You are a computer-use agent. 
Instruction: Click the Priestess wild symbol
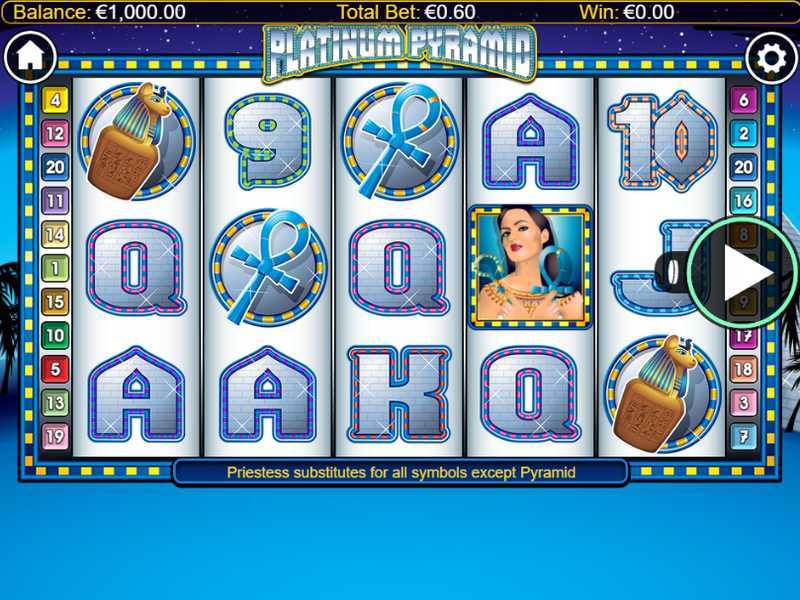[530, 266]
